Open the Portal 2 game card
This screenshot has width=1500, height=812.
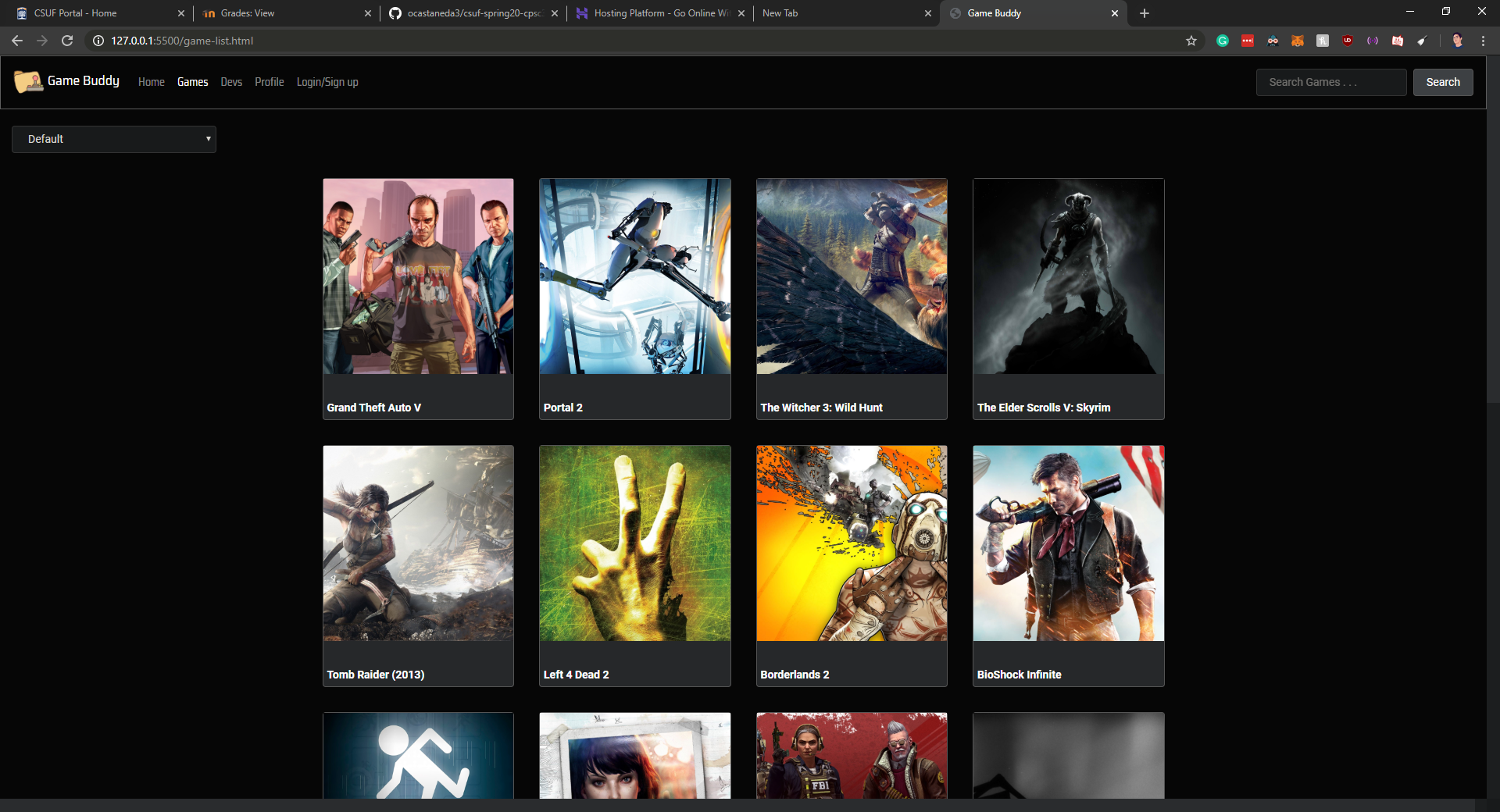[x=634, y=299]
